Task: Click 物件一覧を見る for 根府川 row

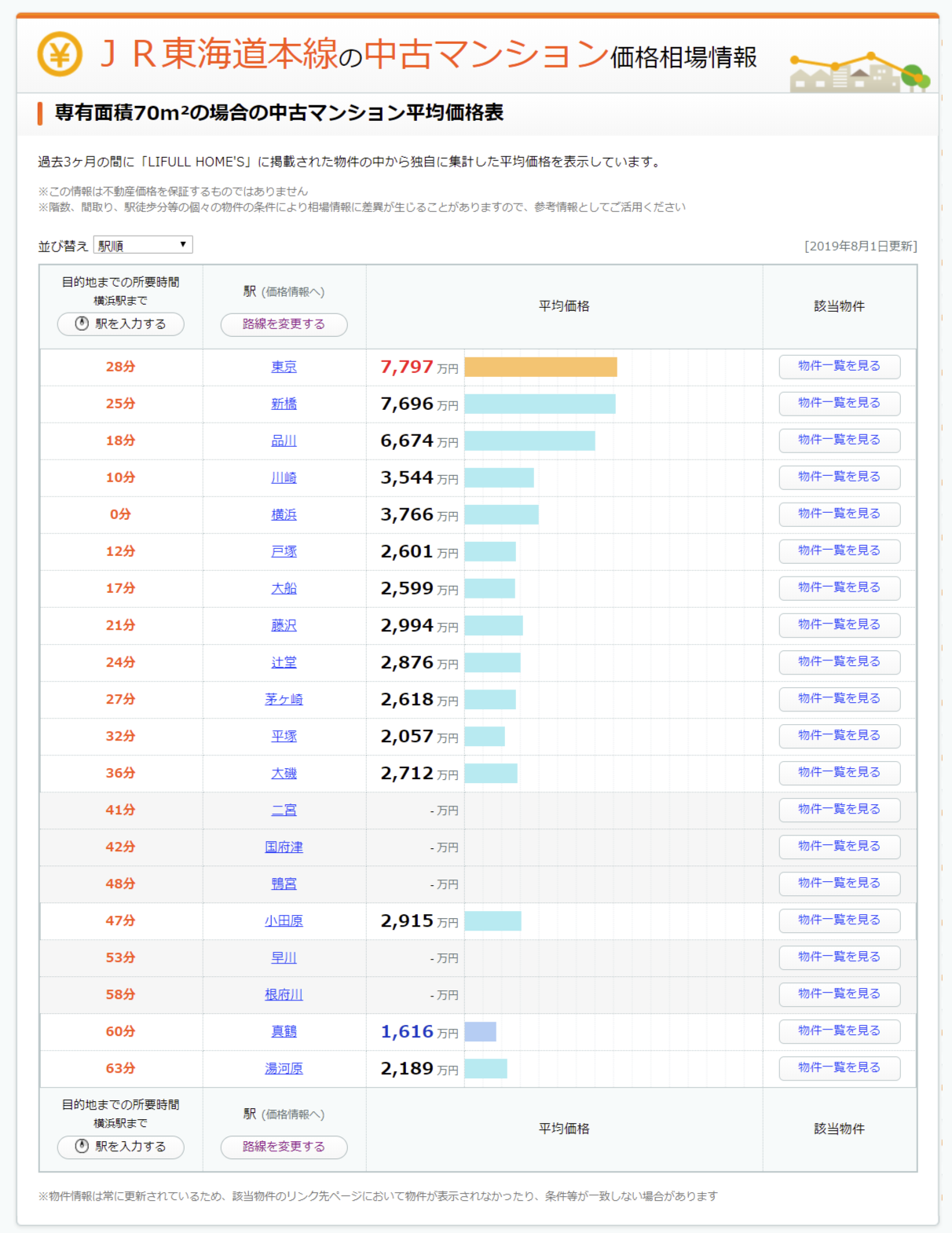Action: tap(840, 994)
